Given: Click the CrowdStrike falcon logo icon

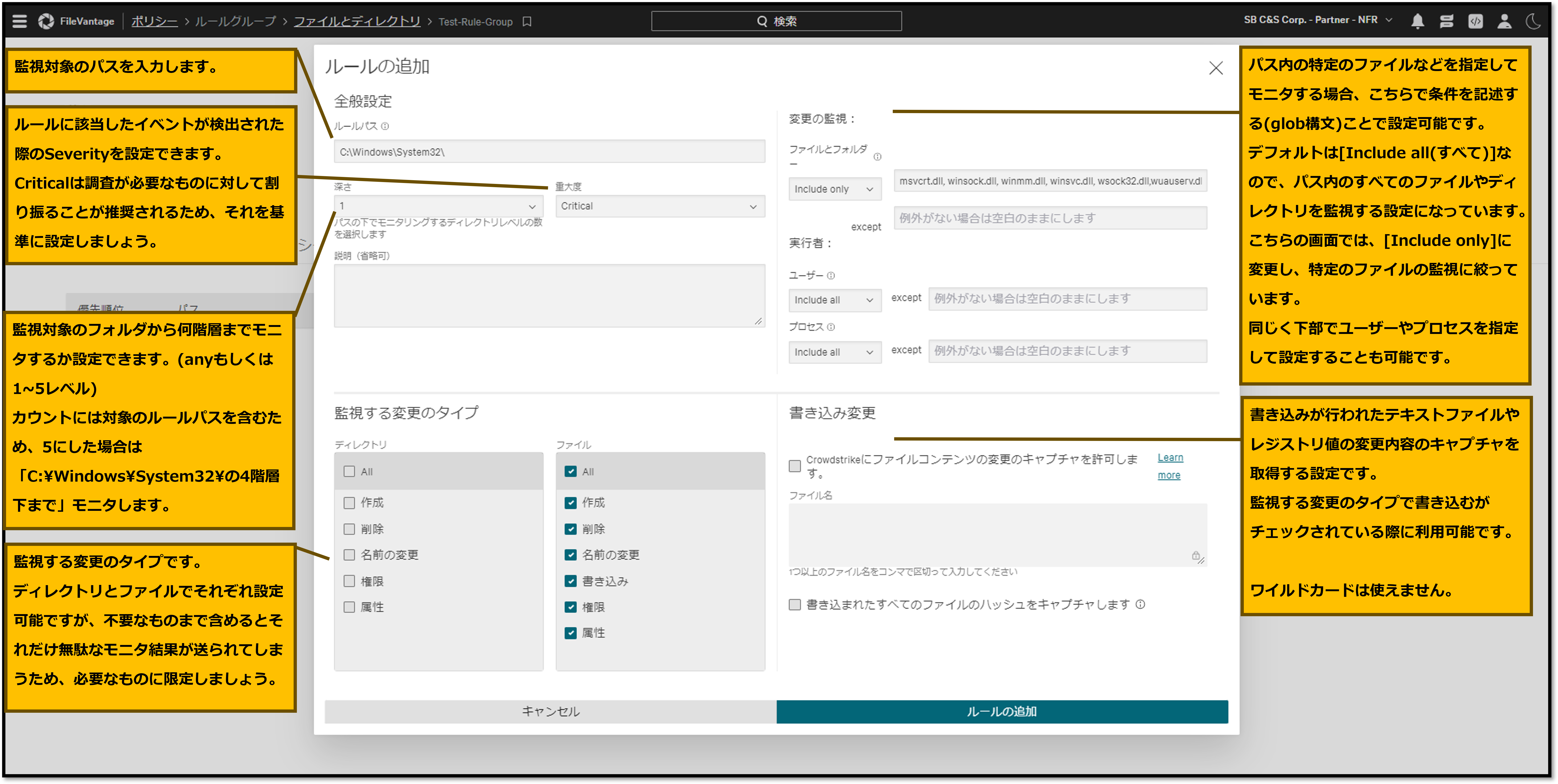Looking at the screenshot, I should (46, 21).
